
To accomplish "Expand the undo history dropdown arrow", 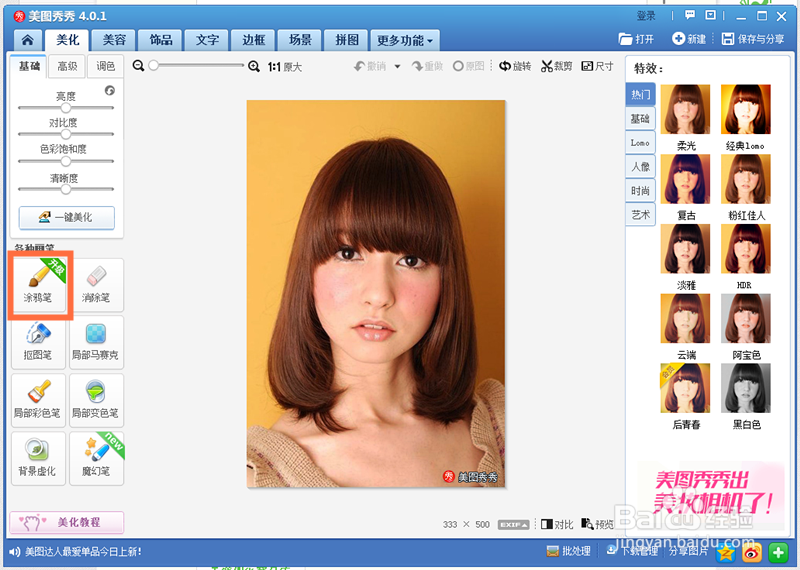I will pyautogui.click(x=397, y=66).
